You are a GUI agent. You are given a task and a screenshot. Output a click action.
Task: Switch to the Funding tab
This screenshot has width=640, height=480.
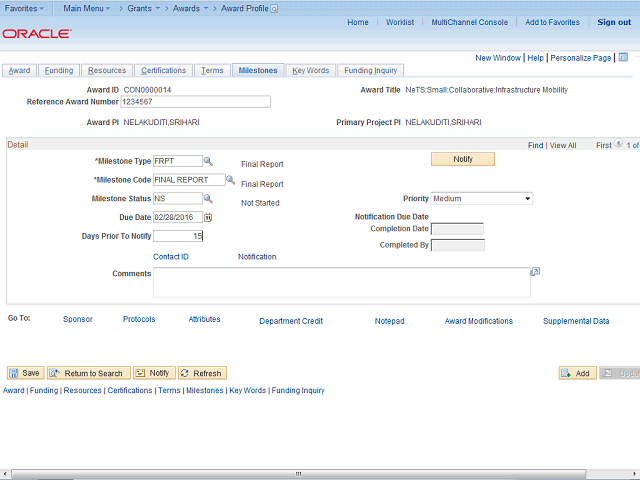pyautogui.click(x=59, y=71)
